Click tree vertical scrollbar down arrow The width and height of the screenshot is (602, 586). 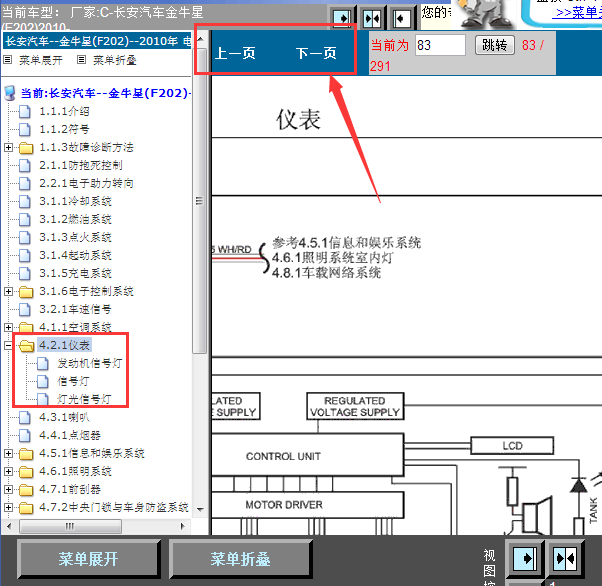pos(200,510)
